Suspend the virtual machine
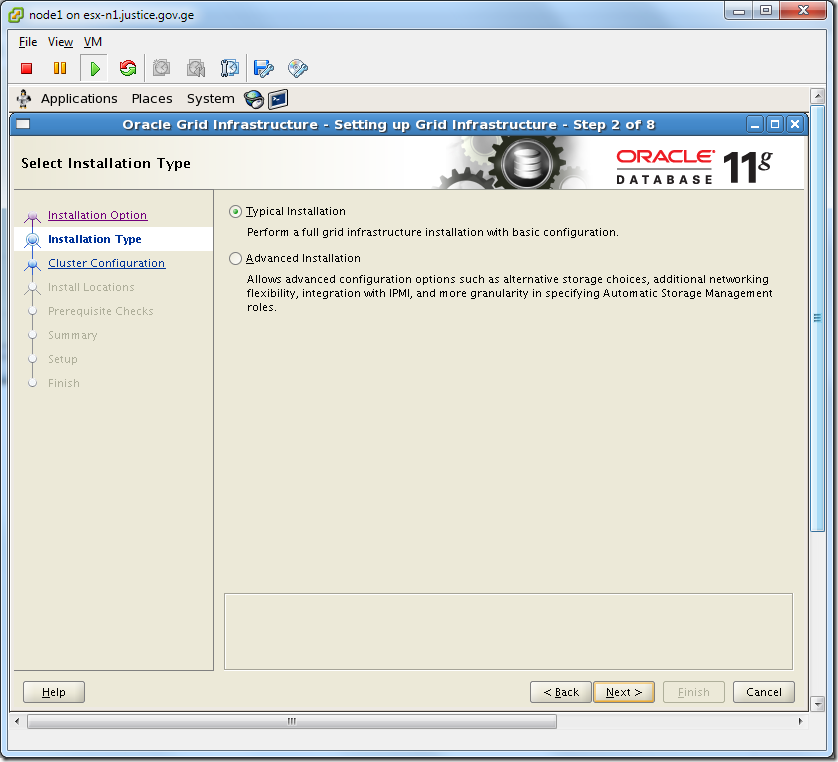838x762 pixels. click(60, 68)
